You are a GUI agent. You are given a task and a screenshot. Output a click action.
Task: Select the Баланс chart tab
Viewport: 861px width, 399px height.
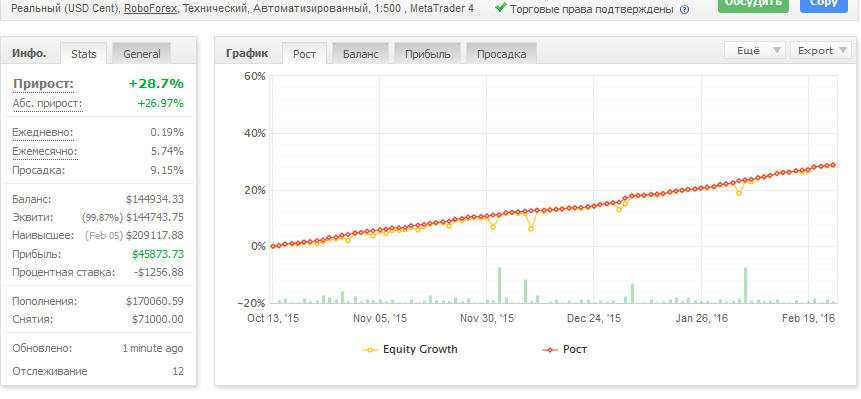click(x=360, y=53)
